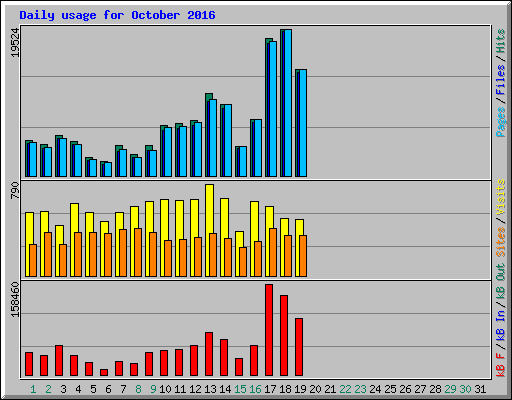Select day 3 on the date axis

click(63, 389)
